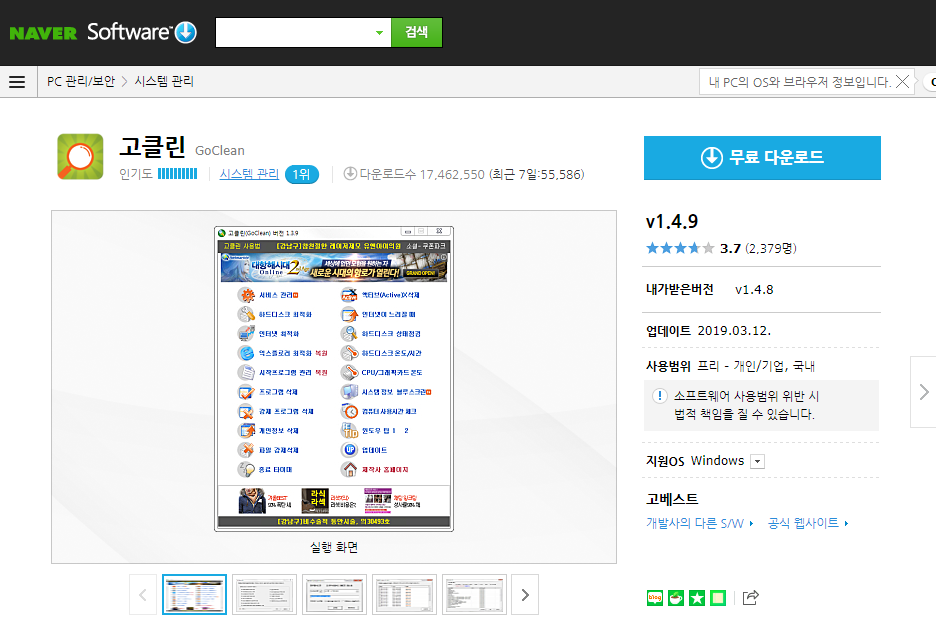Click the update date 2019.03.12. text
Image resolution: width=936 pixels, height=642 pixels.
(x=734, y=330)
